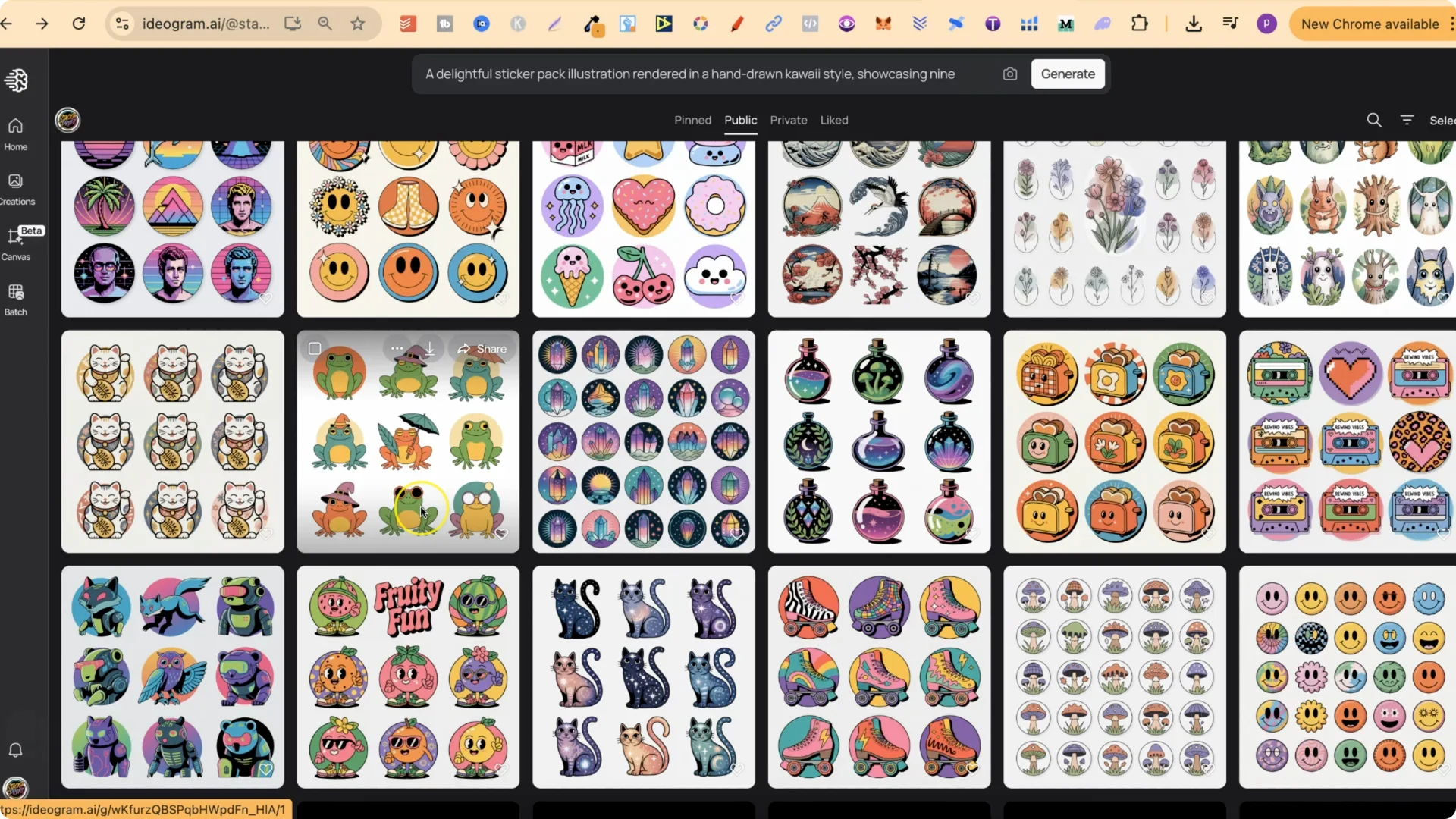Open the Batch tool in sidebar

pyautogui.click(x=15, y=298)
